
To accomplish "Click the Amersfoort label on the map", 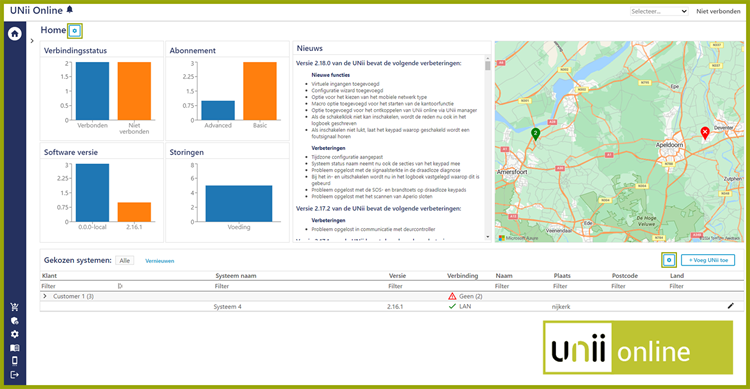I will pos(512,171).
